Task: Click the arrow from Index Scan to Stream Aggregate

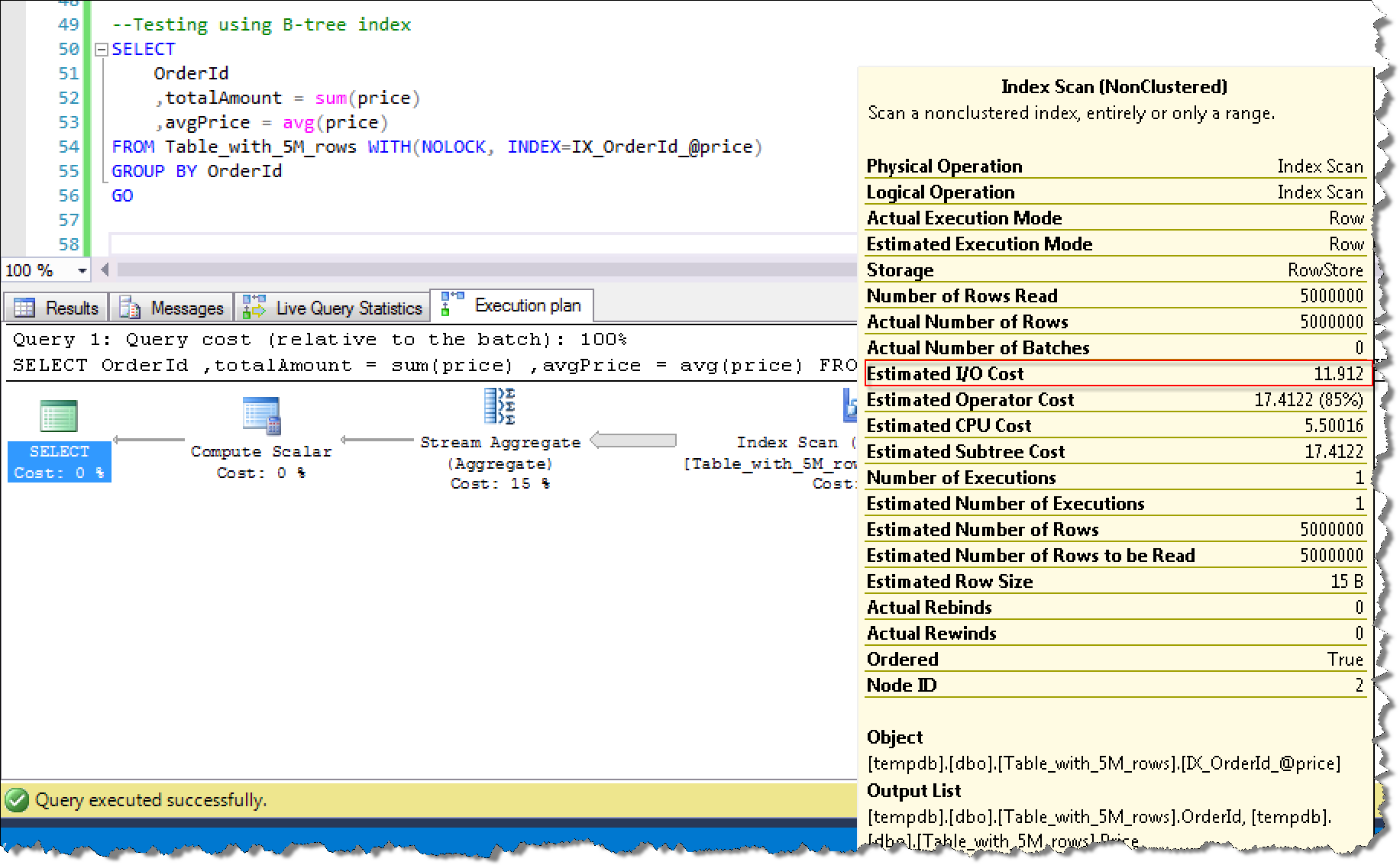Action: tap(633, 441)
